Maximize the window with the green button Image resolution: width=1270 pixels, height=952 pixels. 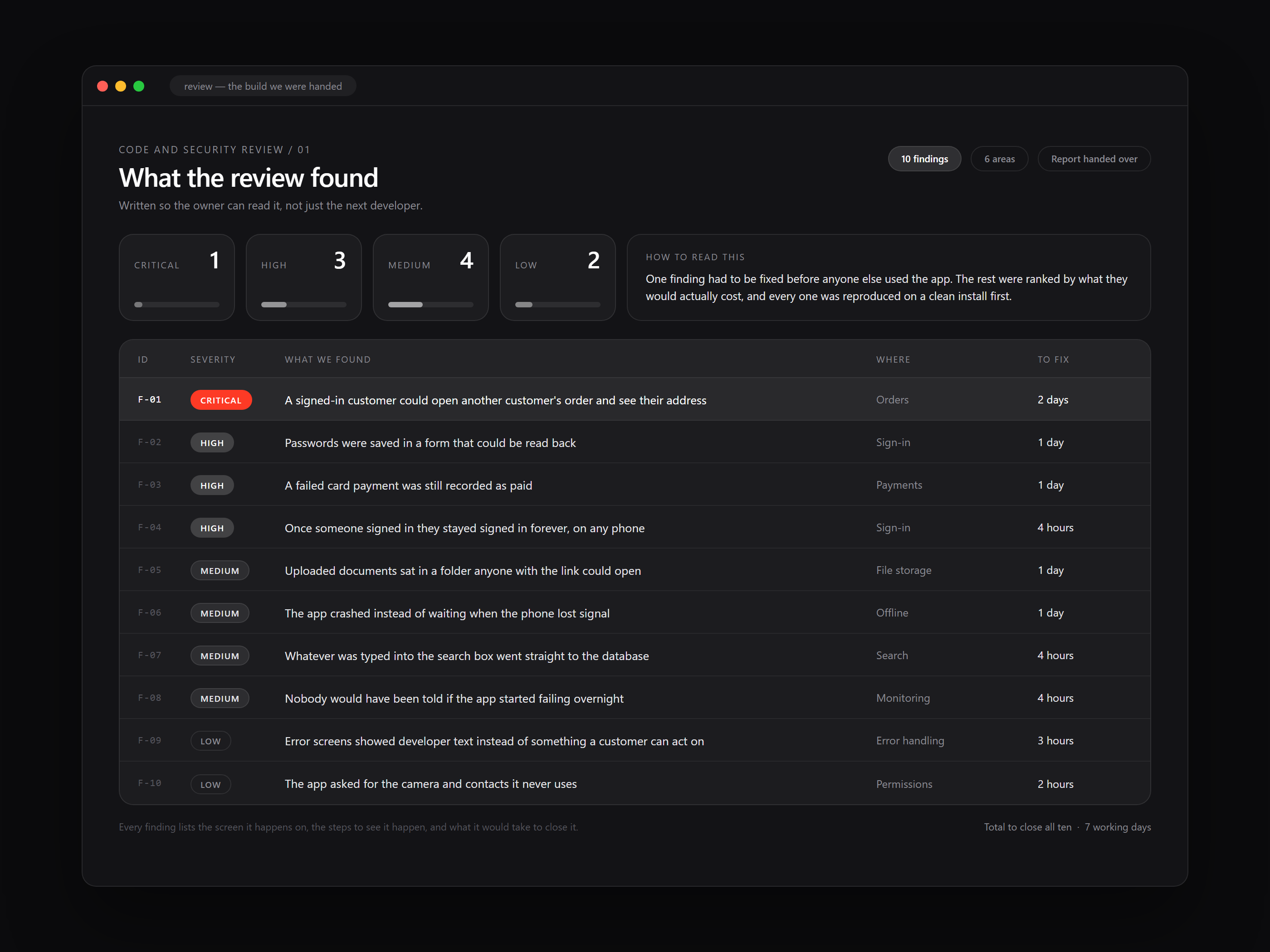(x=139, y=86)
